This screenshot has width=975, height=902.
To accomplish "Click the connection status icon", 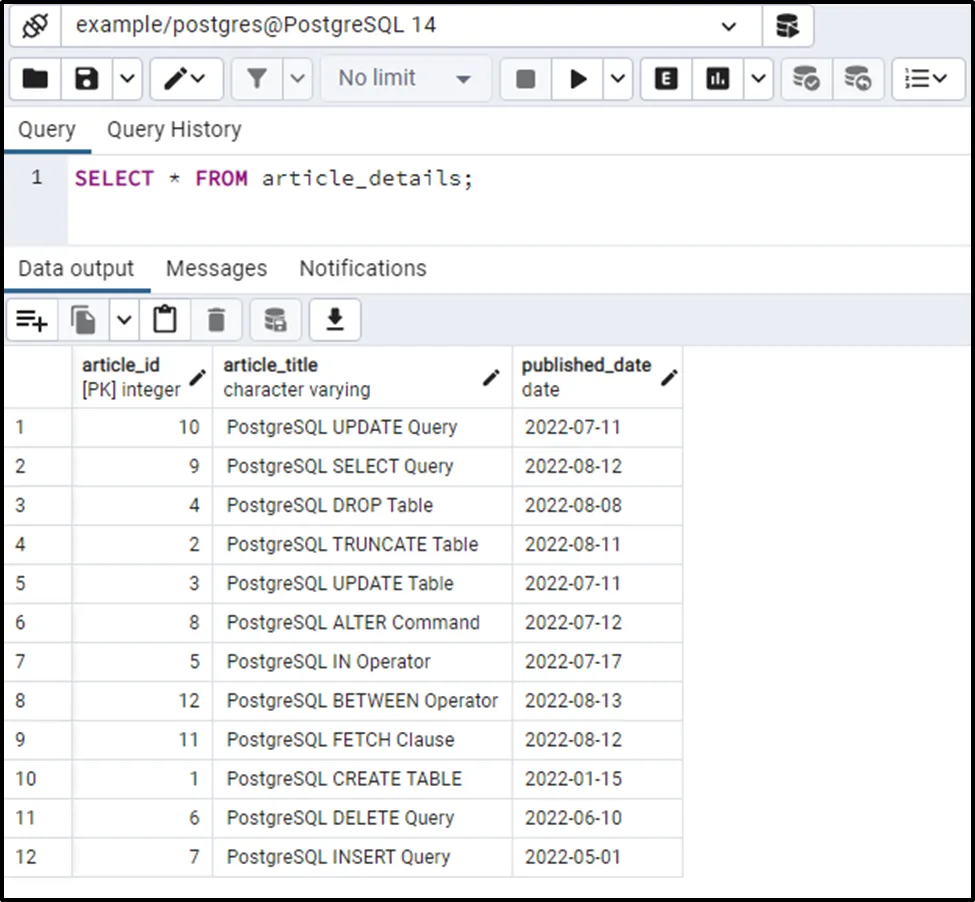I will 35,26.
